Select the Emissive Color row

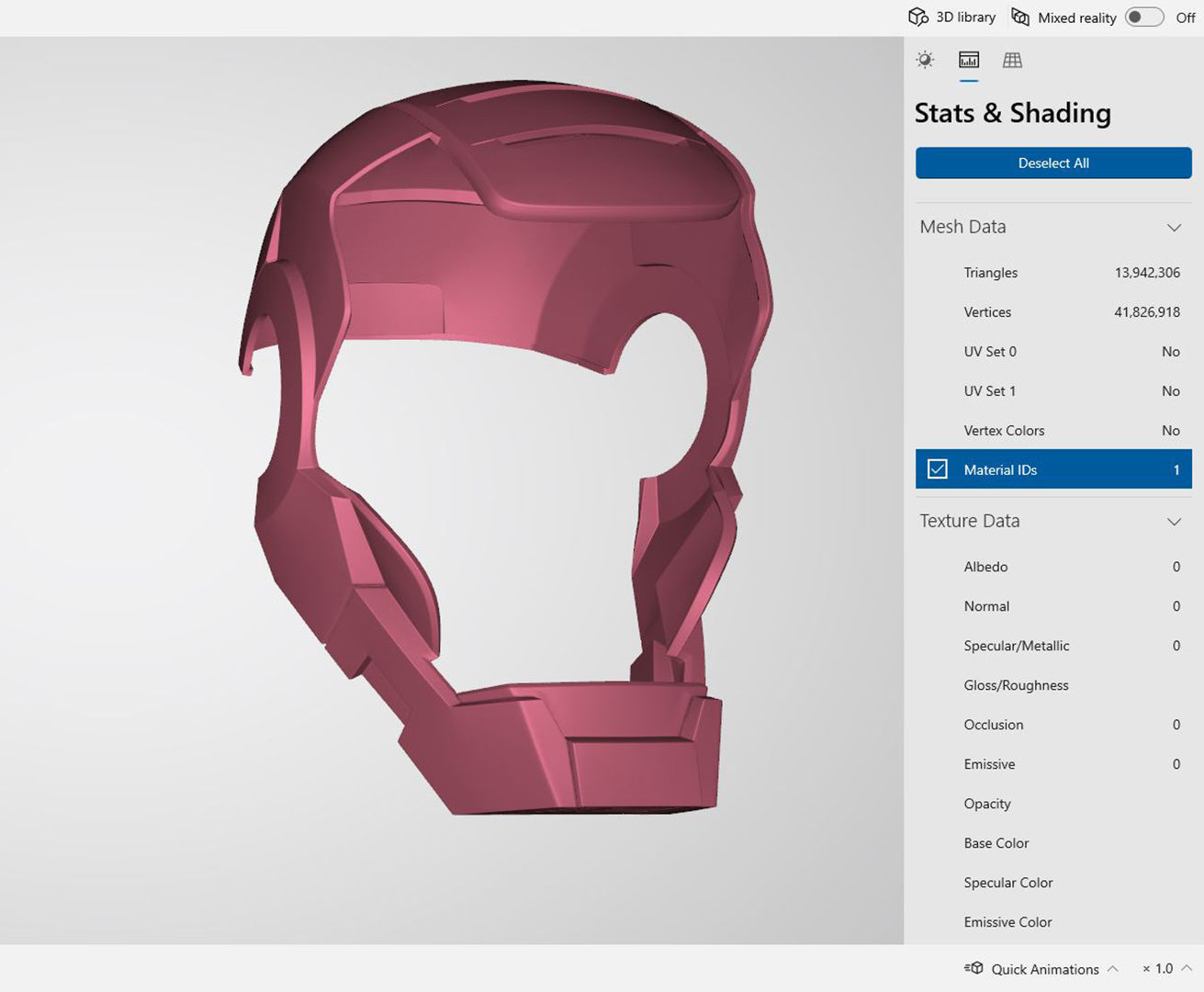click(x=1053, y=922)
